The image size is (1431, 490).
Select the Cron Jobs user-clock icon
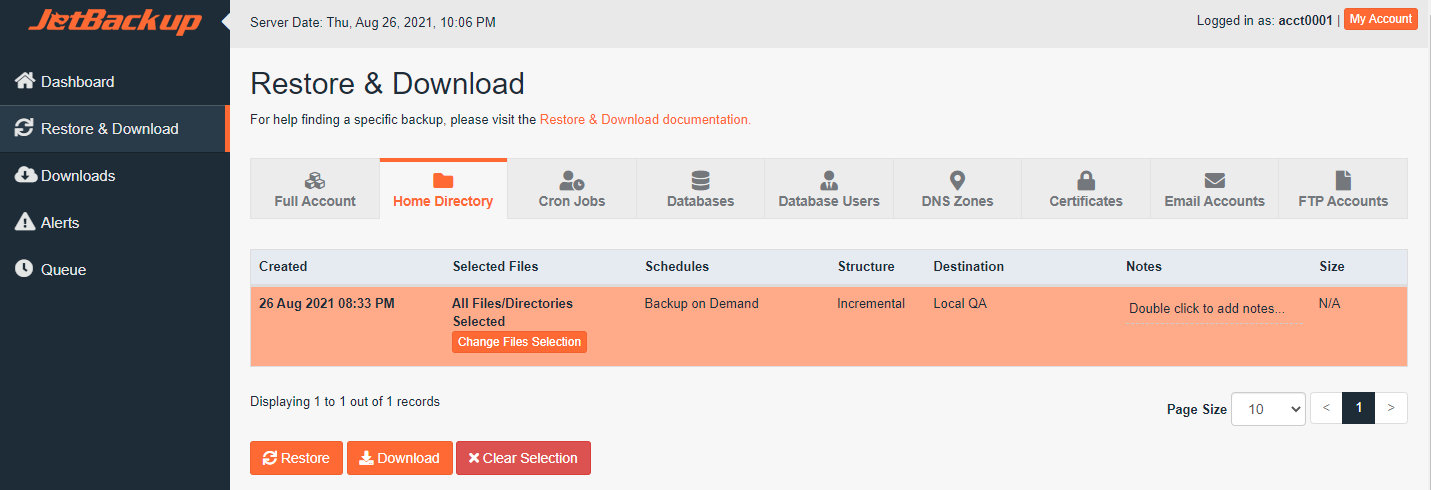pos(572,181)
